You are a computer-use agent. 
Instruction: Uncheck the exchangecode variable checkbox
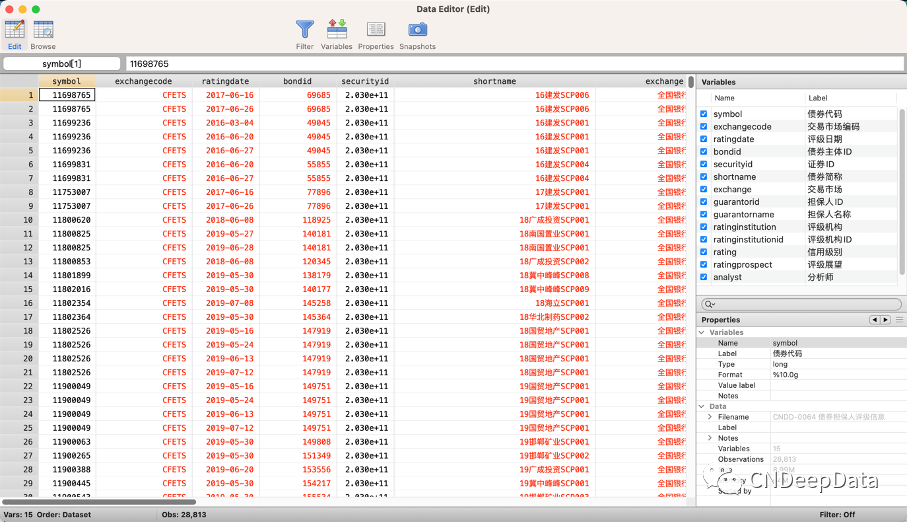[704, 126]
